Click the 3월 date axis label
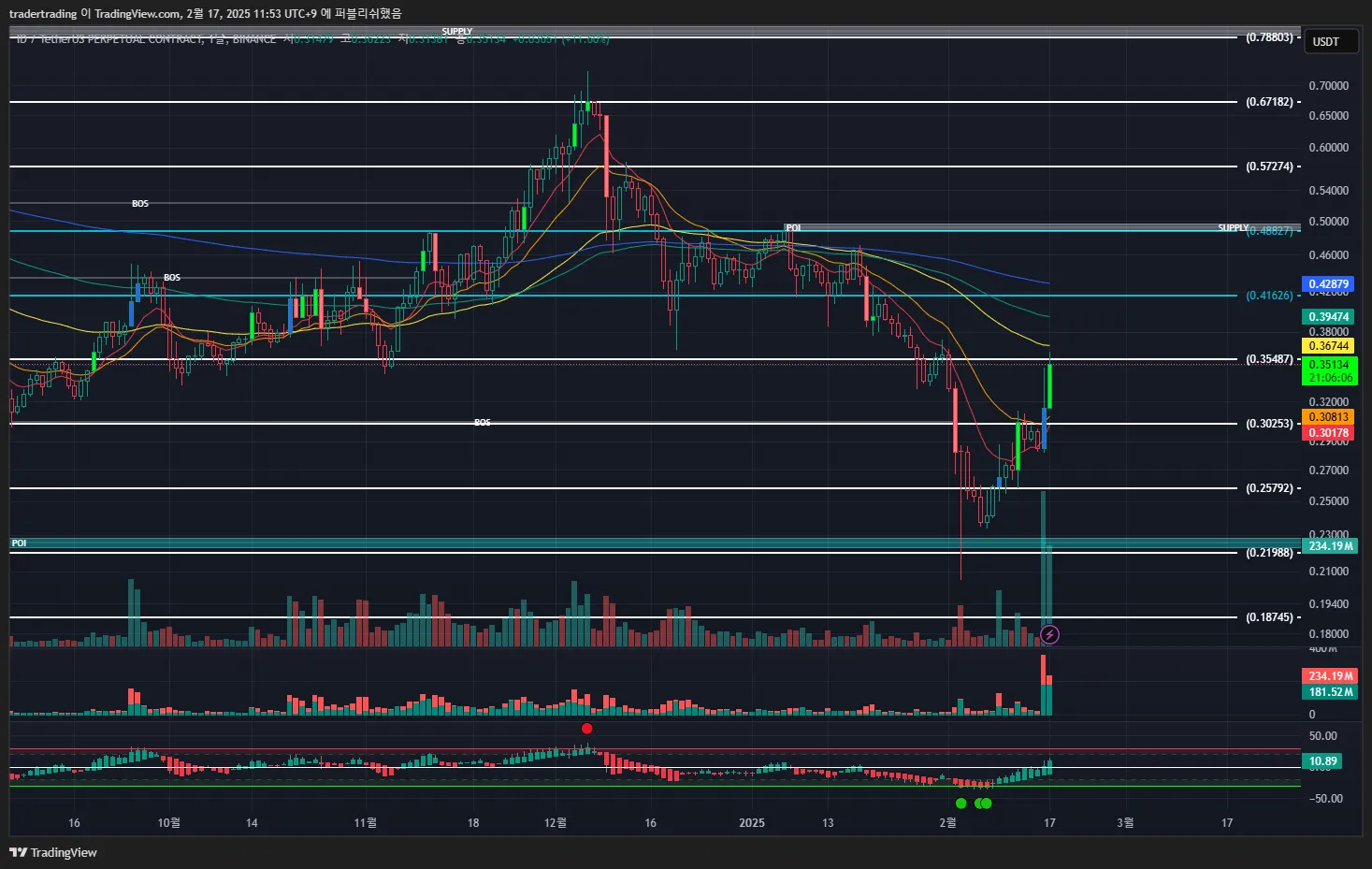 (1125, 823)
